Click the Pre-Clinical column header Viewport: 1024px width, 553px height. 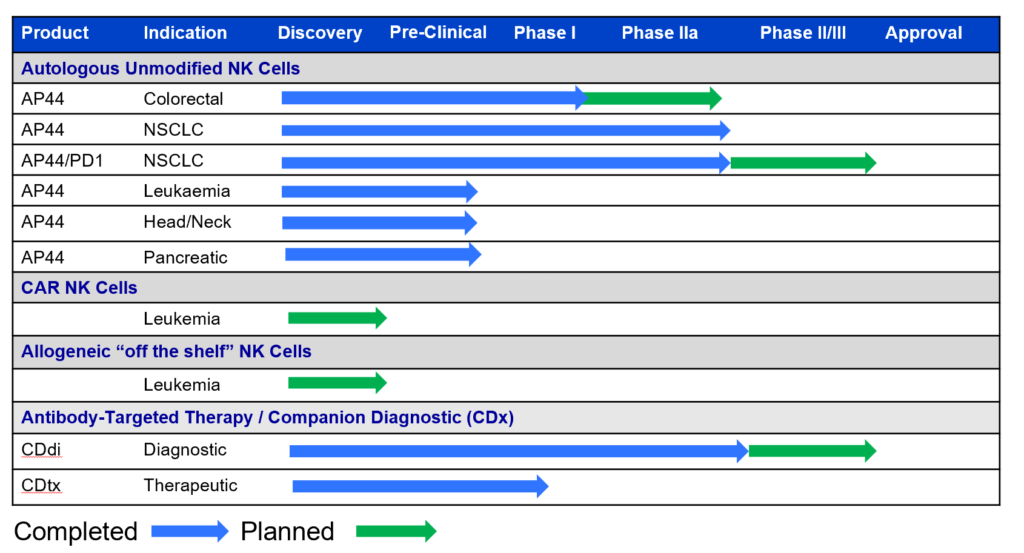tap(438, 32)
